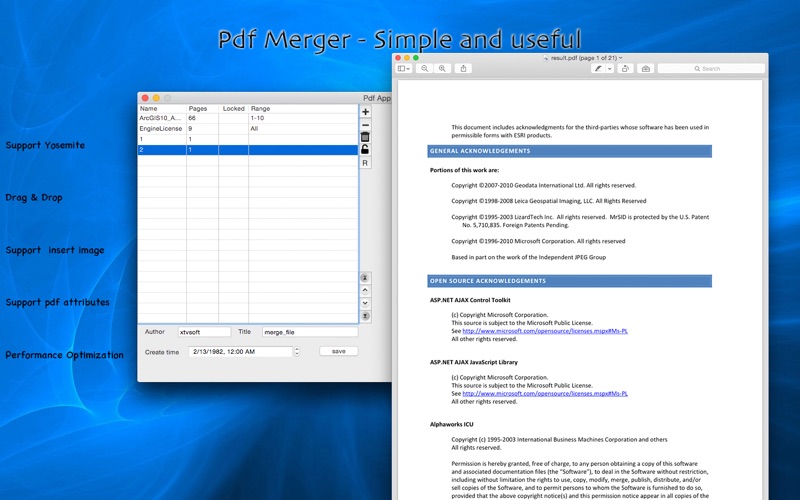Image resolution: width=800 pixels, height=500 pixels.
Task: Clear the list using trash icon
Action: point(365,137)
